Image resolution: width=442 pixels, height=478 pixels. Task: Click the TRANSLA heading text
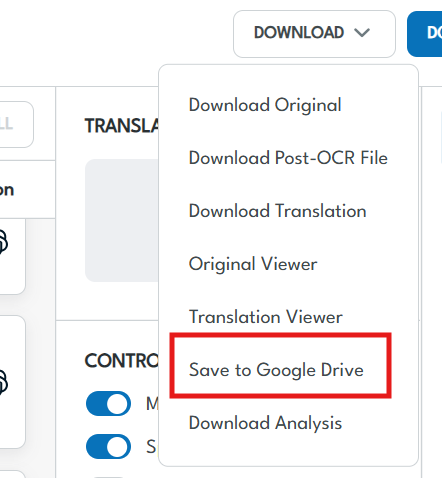[x=122, y=126]
